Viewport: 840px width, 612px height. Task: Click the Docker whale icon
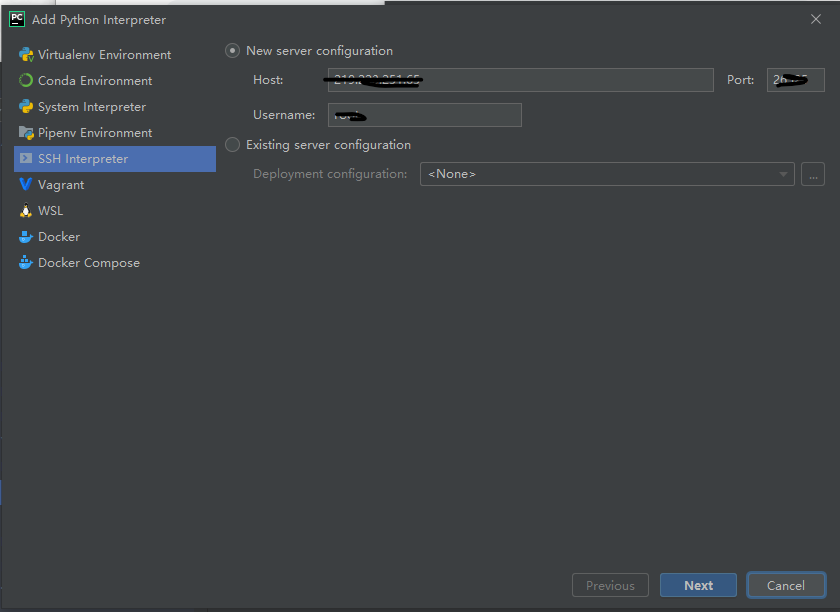pos(26,236)
